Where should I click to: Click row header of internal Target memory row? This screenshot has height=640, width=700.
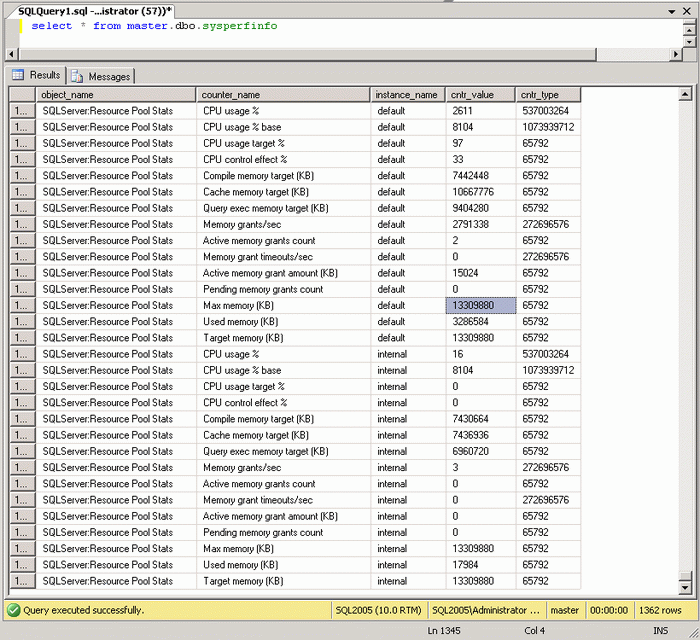(22, 581)
